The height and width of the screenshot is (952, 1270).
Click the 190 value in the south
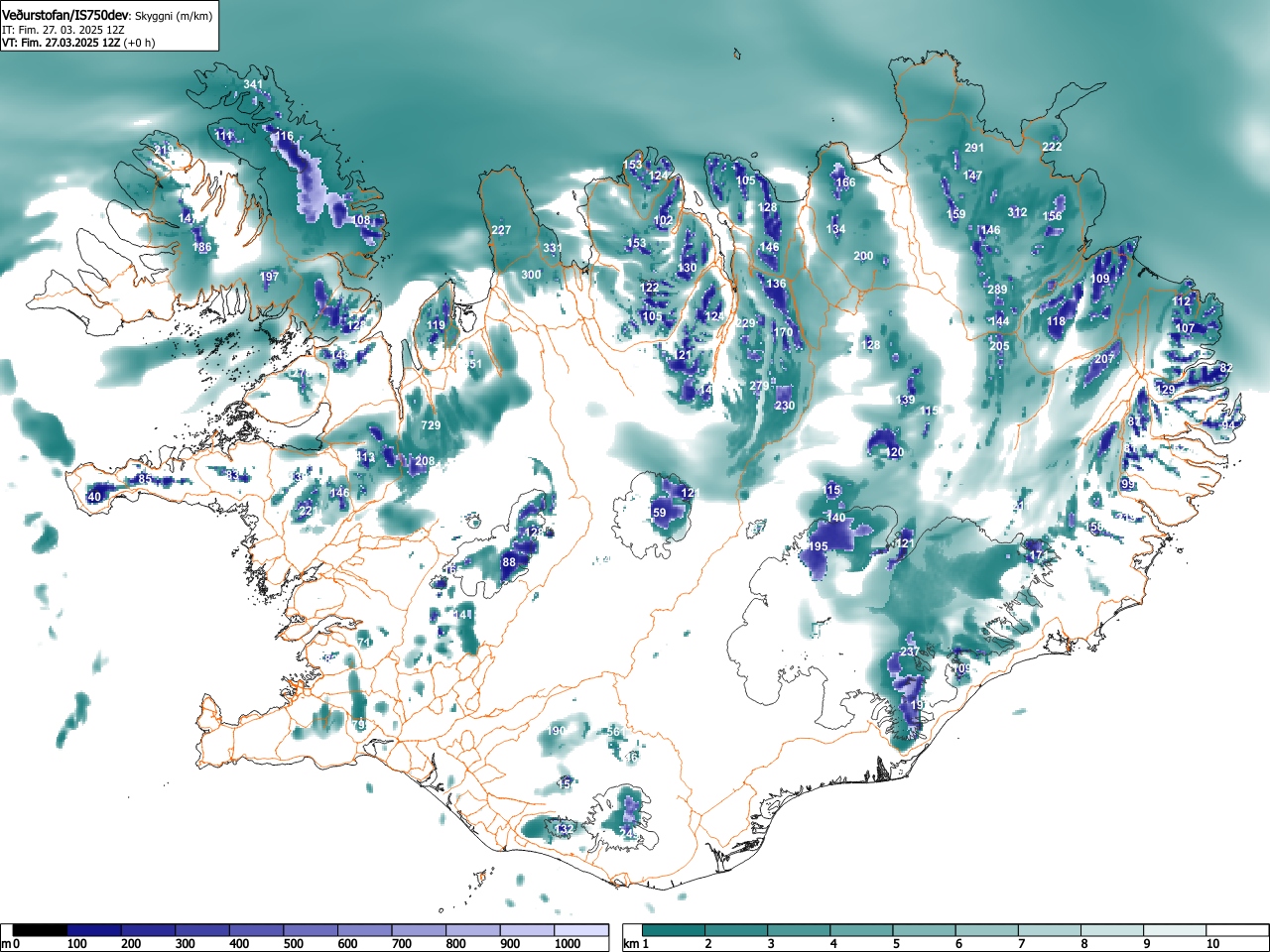tap(556, 731)
